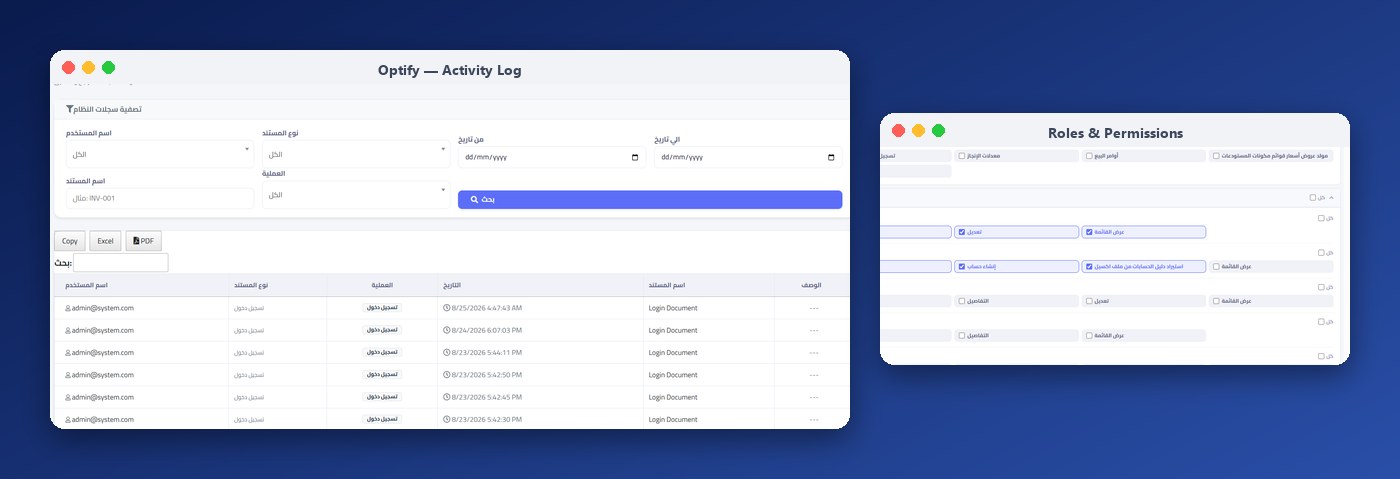
Task: Check the معدلات الإنتاج permission
Action: click(962, 156)
